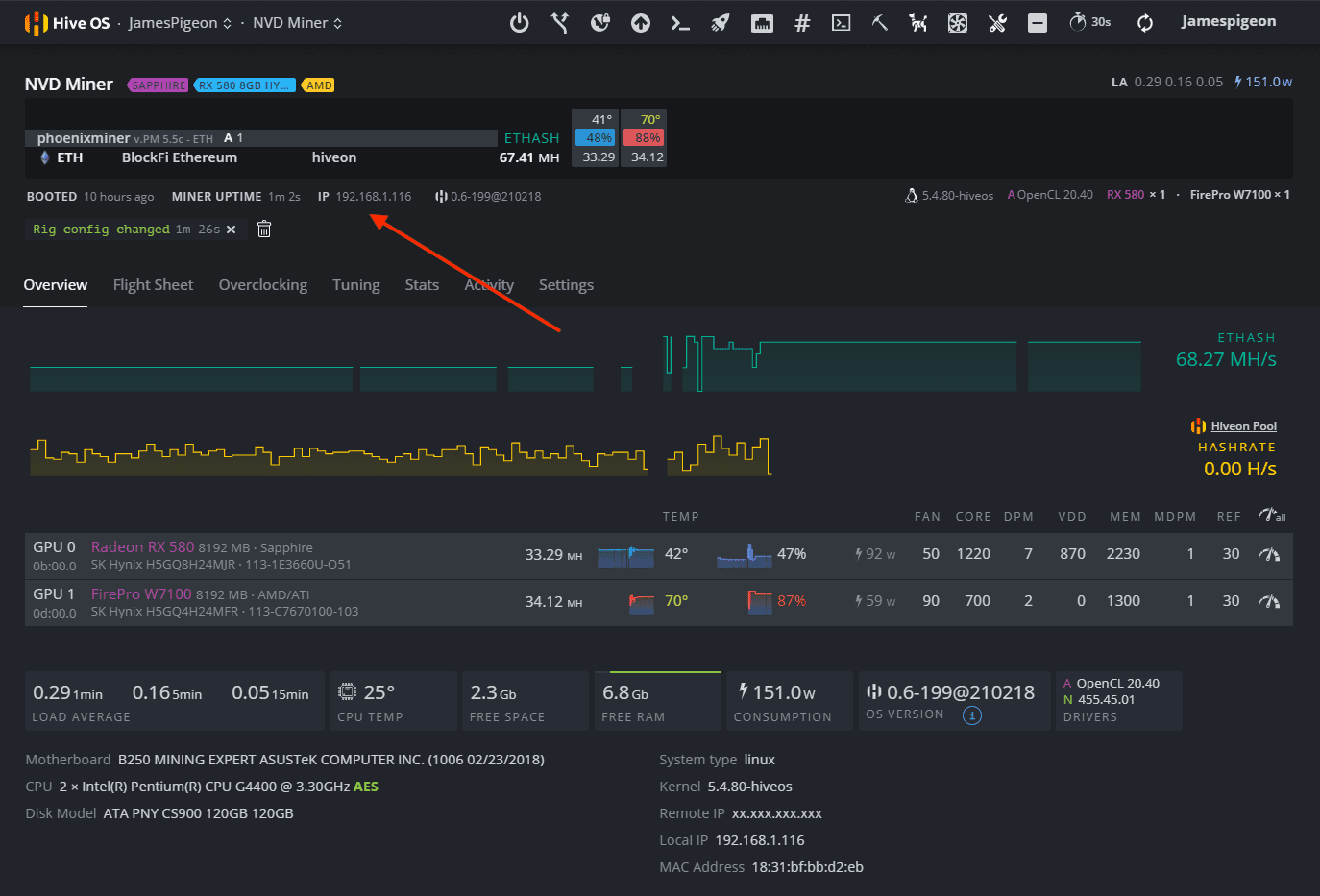Viewport: 1320px width, 896px height.
Task: Click the ETHASH hashrate chart
Action: click(x=586, y=364)
